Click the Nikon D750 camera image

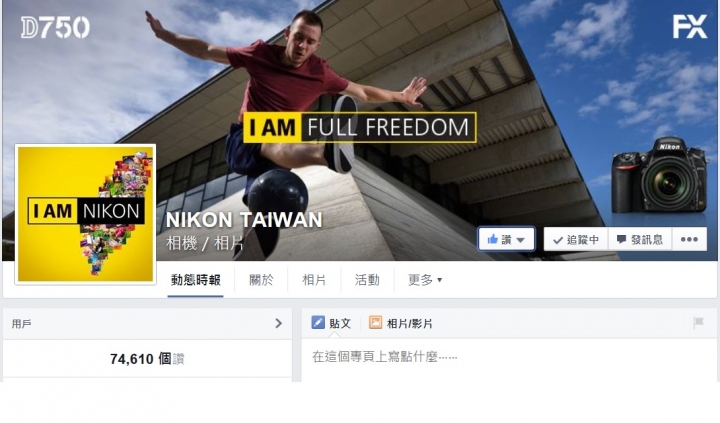click(x=658, y=175)
